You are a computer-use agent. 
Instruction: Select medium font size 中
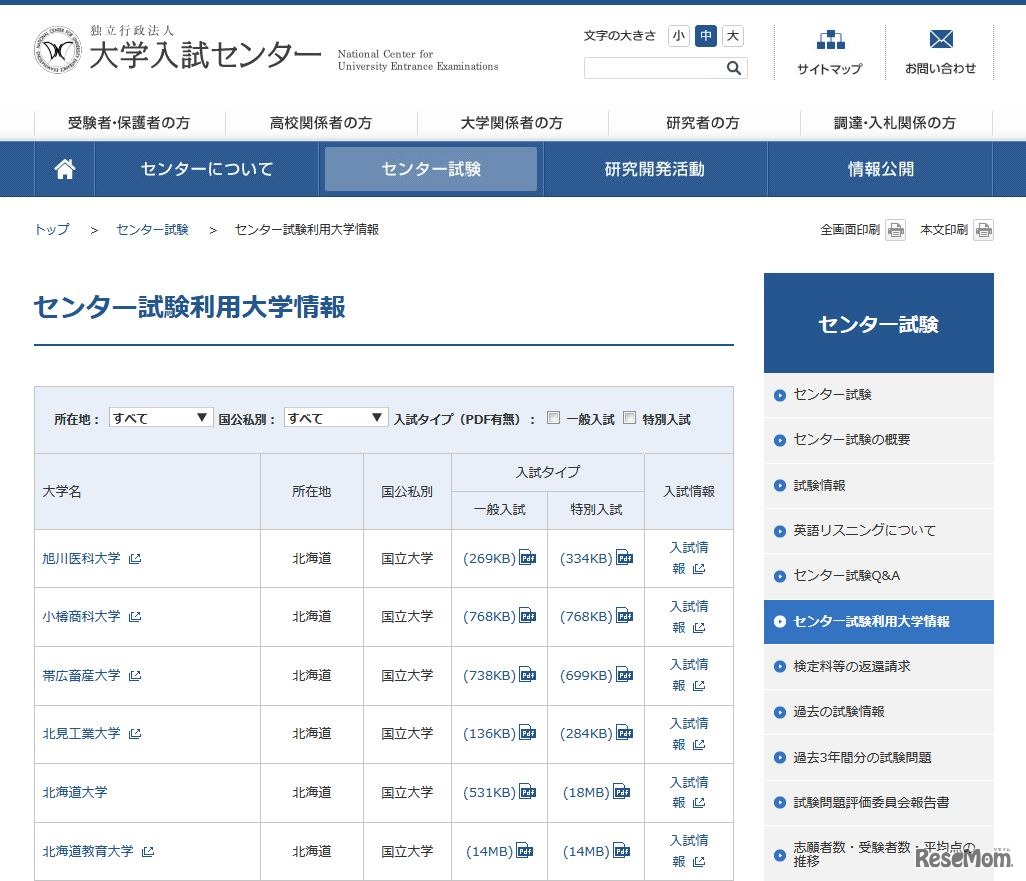(x=705, y=35)
